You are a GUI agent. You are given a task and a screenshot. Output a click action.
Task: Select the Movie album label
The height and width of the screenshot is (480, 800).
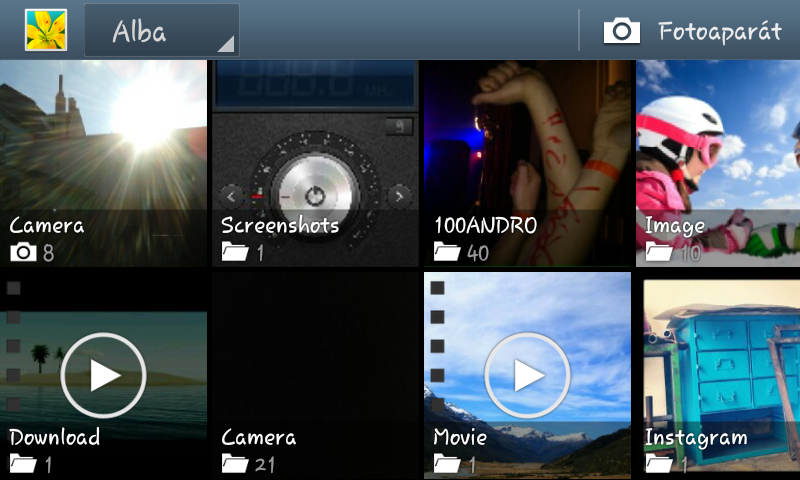point(460,437)
